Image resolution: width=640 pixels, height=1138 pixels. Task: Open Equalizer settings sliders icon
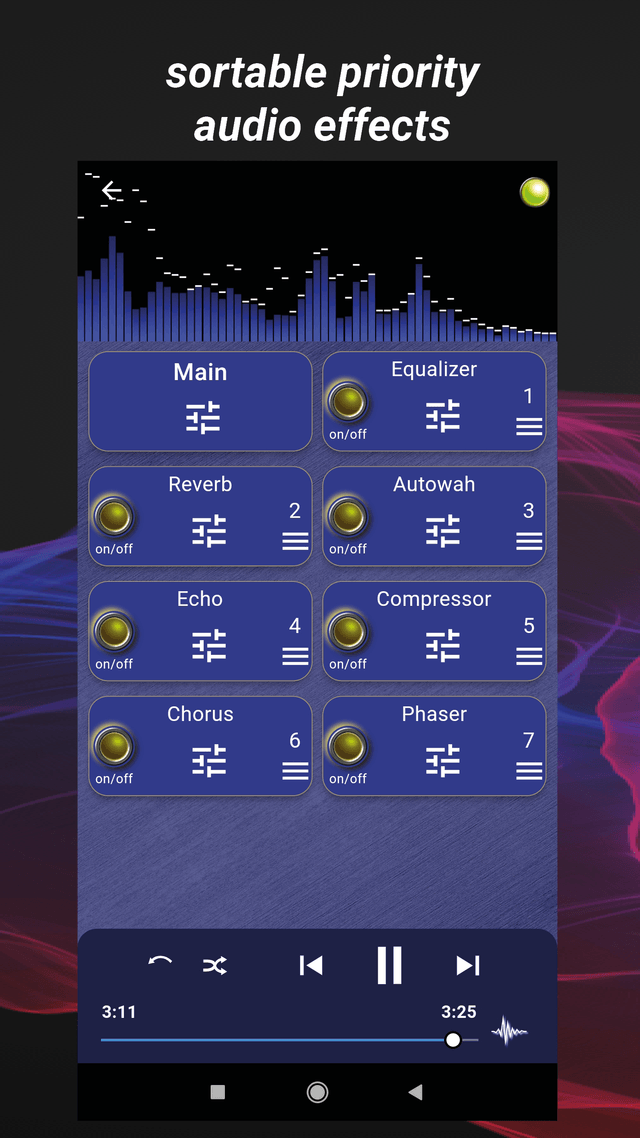pos(442,416)
